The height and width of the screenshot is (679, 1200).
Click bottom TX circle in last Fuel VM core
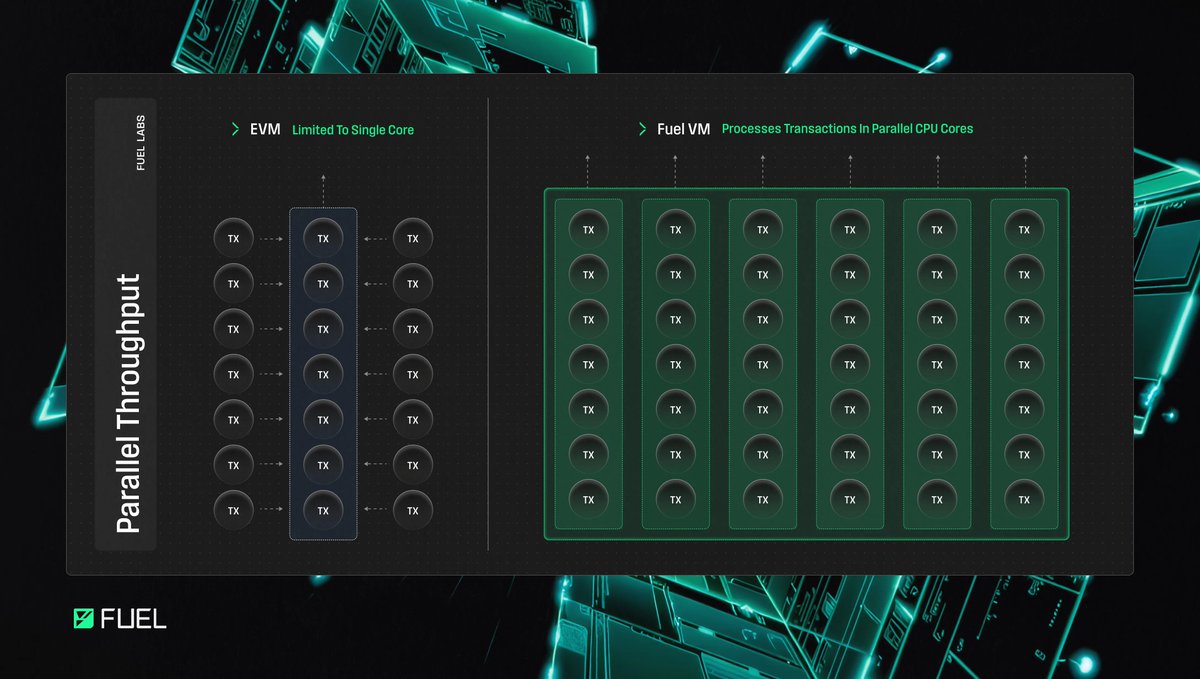click(x=1024, y=500)
